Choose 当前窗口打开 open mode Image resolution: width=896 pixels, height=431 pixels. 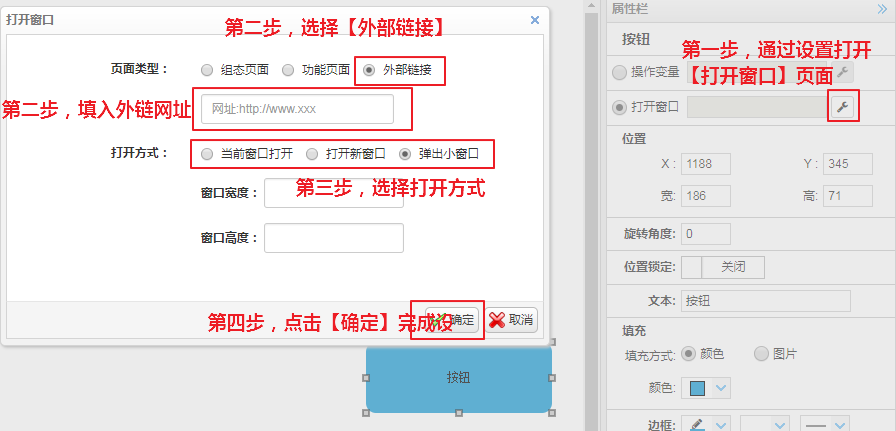207,154
